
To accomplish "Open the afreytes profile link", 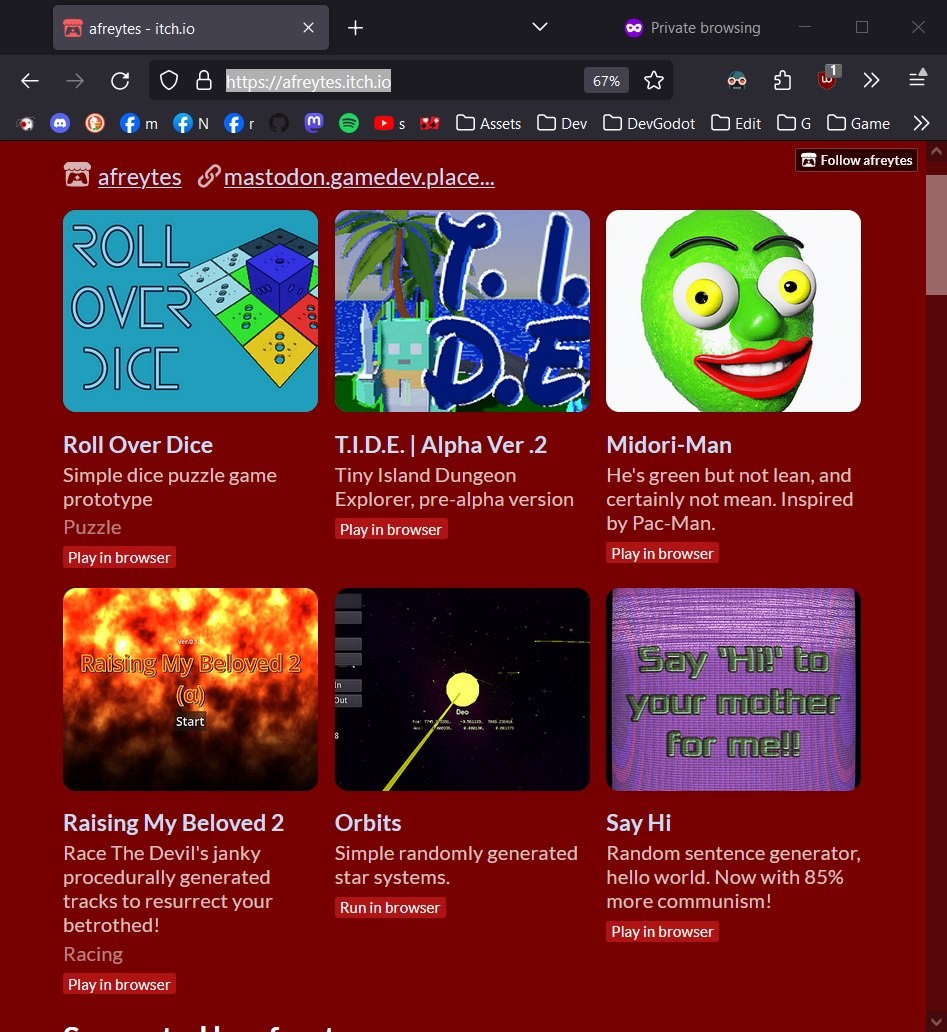I will 140,176.
